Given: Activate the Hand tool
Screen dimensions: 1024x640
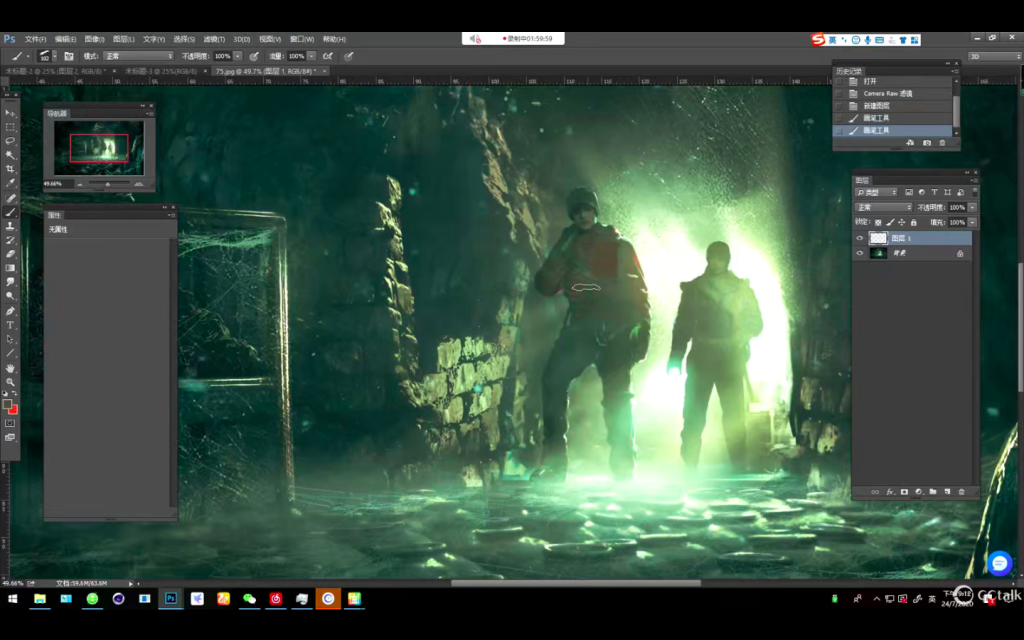Looking at the screenshot, I should point(11,368).
